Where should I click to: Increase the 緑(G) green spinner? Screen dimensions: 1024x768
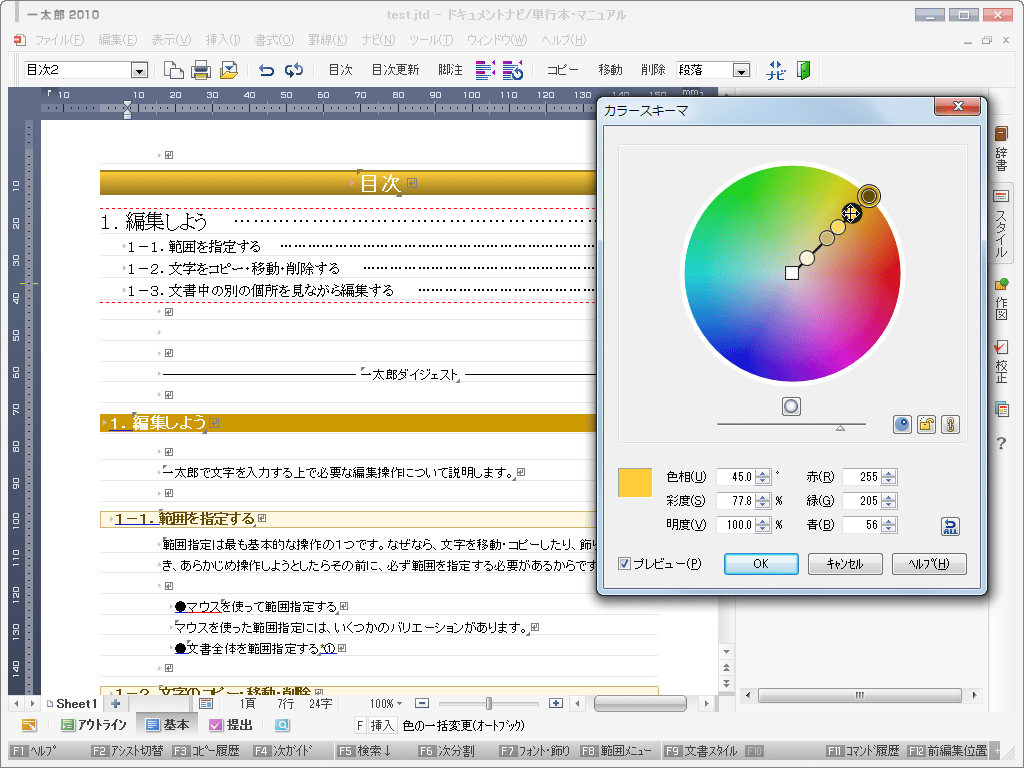888,497
